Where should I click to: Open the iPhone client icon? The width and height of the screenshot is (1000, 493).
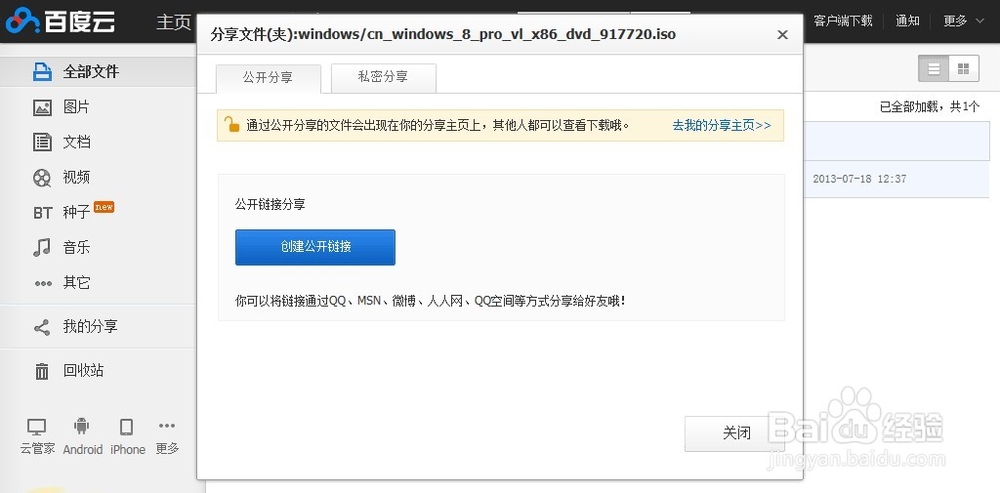pyautogui.click(x=127, y=427)
